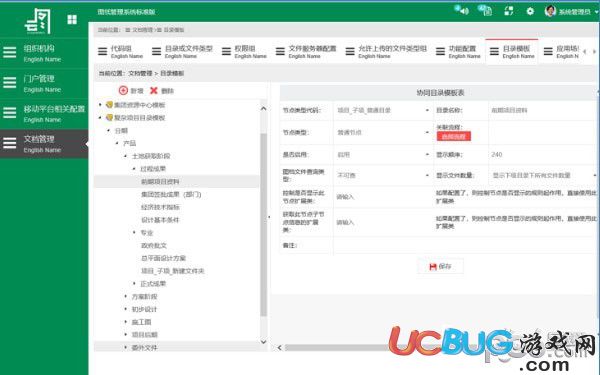Click the company logo in the header

(38, 21)
